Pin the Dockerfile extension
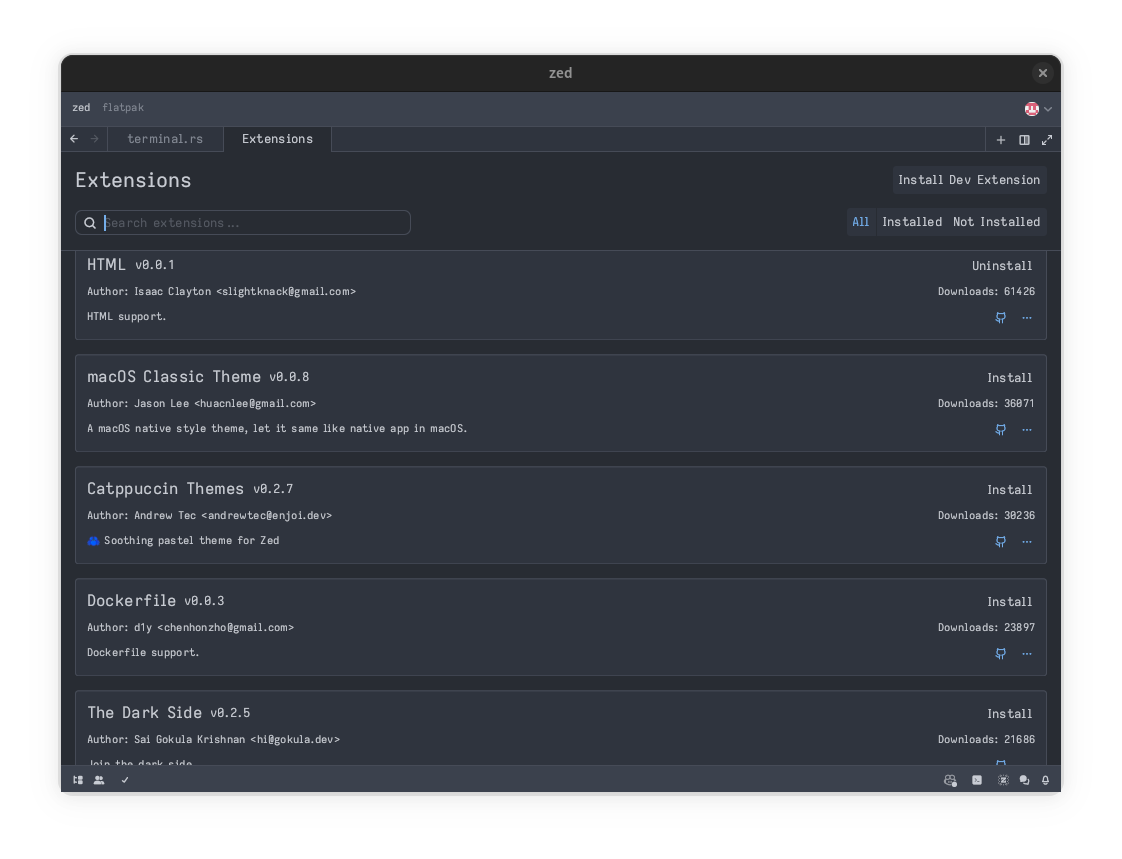Viewport: 1122px width, 859px height. coord(999,653)
